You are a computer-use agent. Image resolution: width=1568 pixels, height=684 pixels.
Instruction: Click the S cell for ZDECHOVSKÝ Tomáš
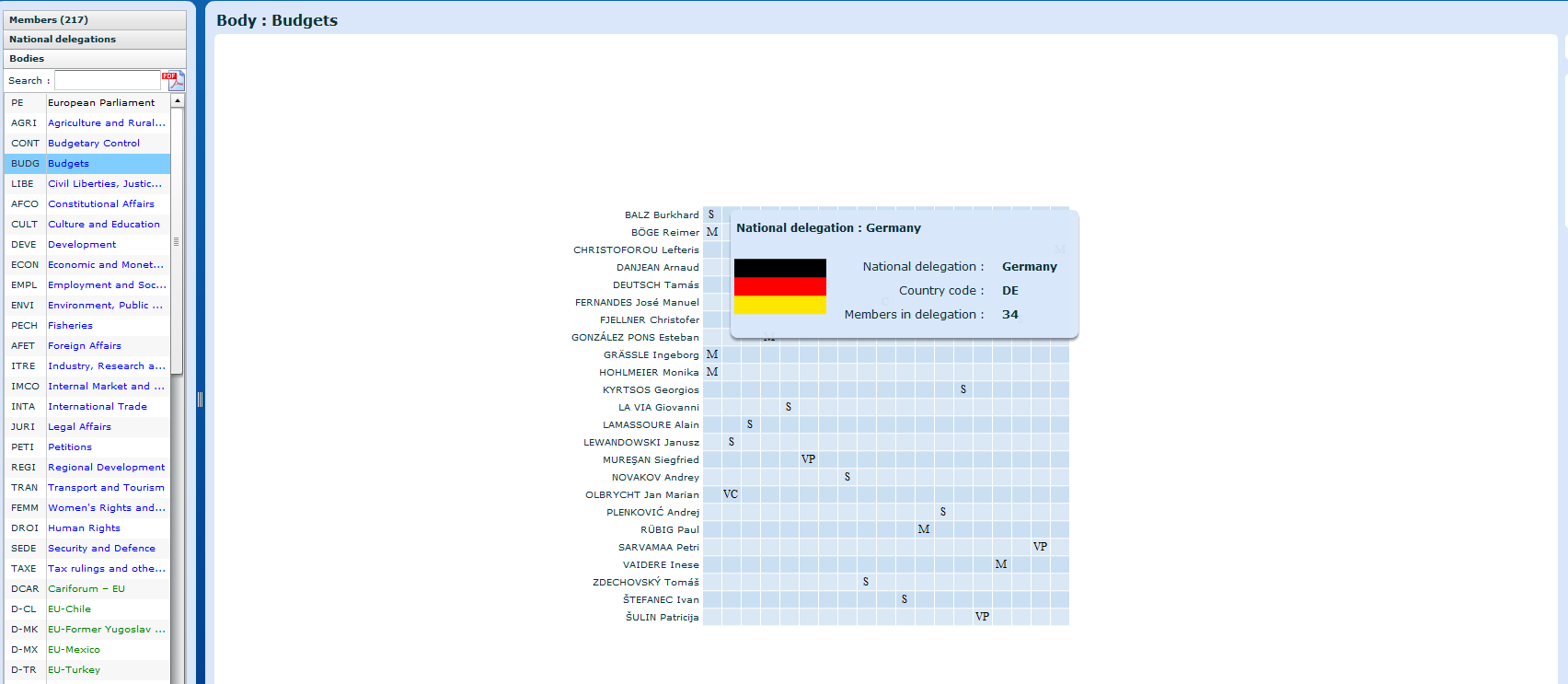click(866, 582)
